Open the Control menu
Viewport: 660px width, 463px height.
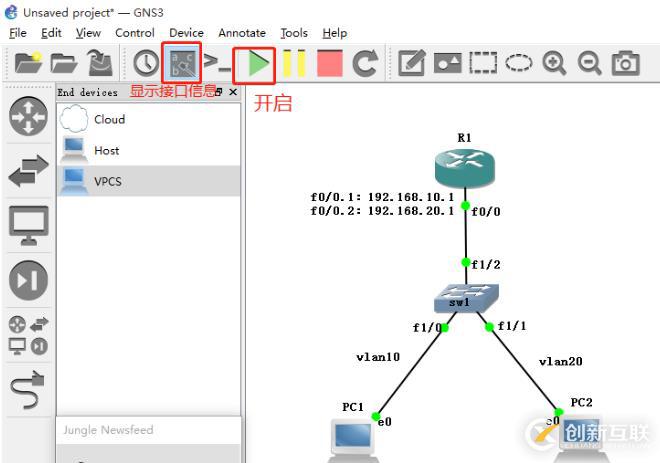(135, 33)
